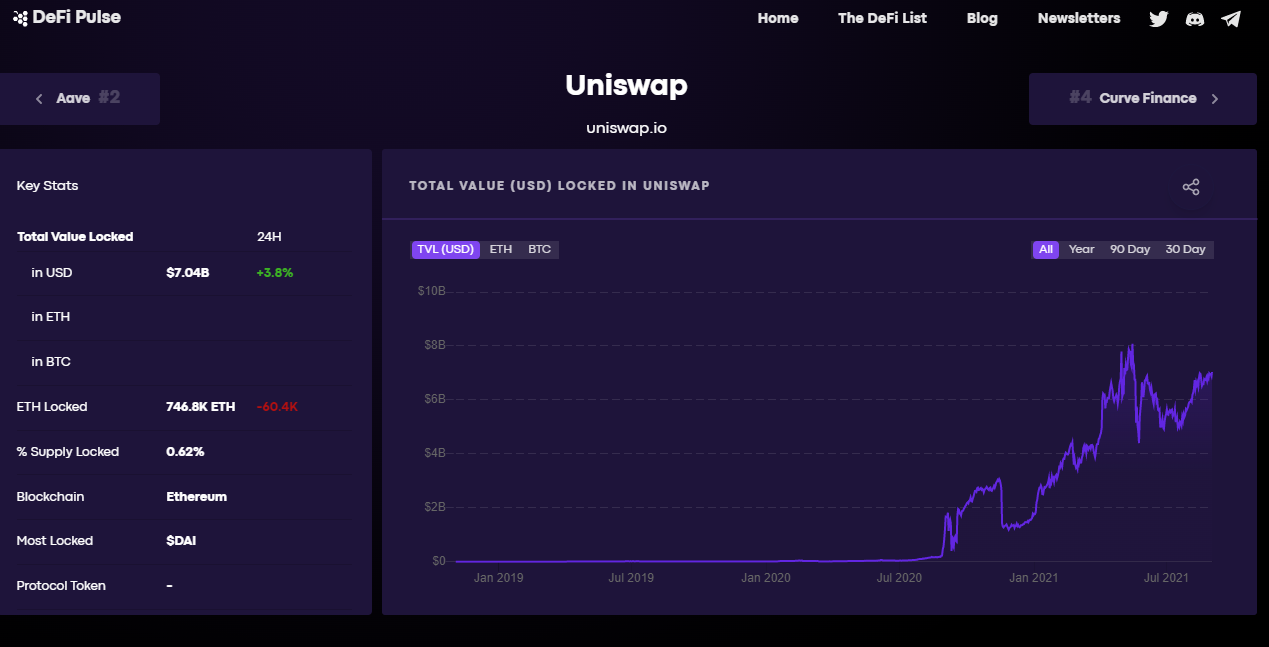This screenshot has height=647, width=1269.
Task: Click the 746.8K ETH value
Action: pyautogui.click(x=201, y=407)
